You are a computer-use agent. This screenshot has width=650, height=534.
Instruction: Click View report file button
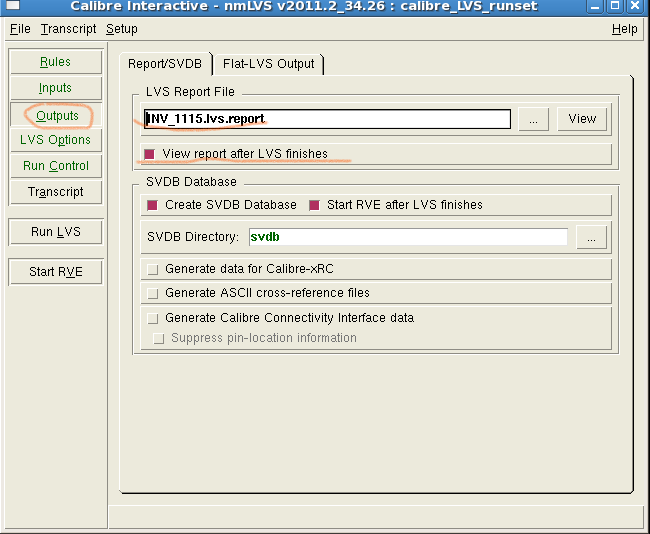point(582,119)
